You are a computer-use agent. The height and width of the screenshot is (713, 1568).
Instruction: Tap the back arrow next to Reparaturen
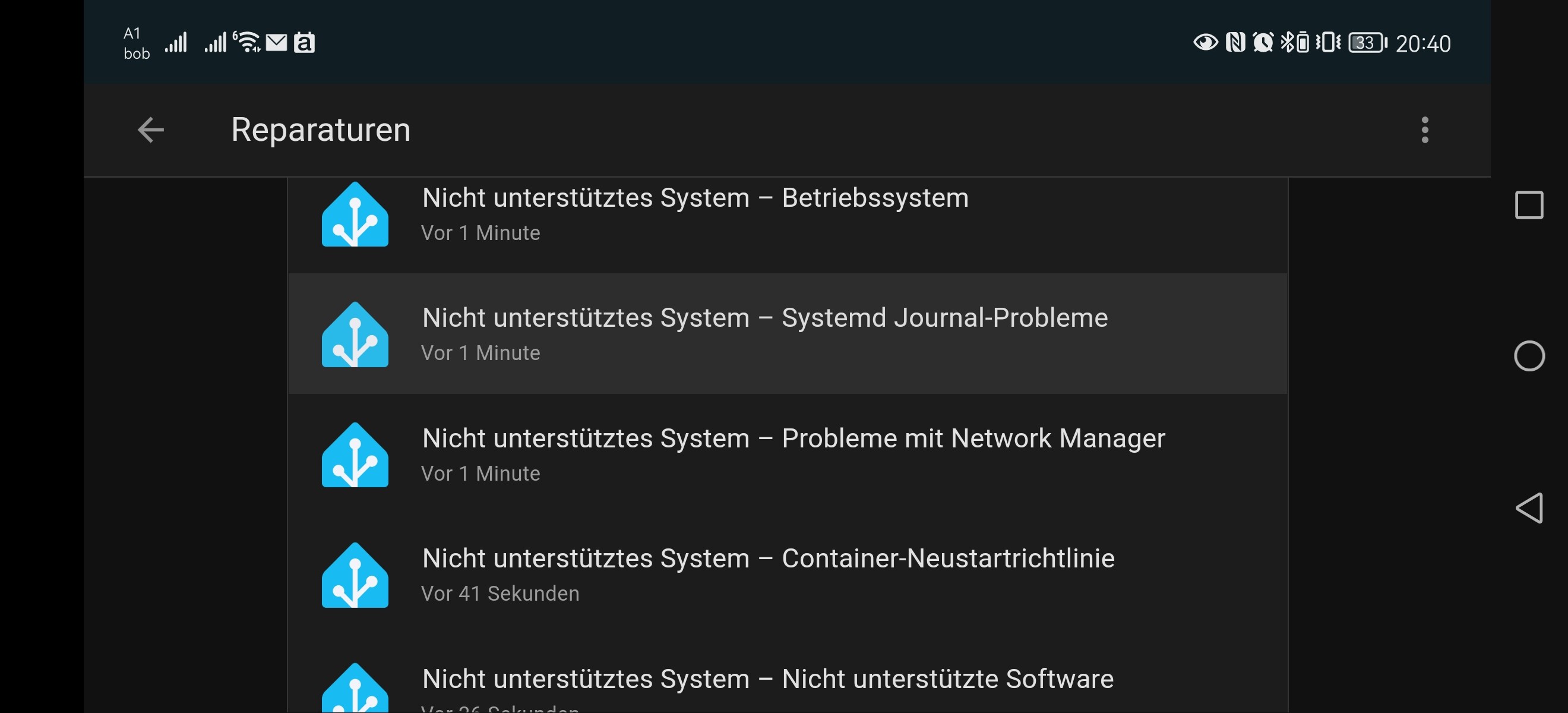pyautogui.click(x=151, y=130)
